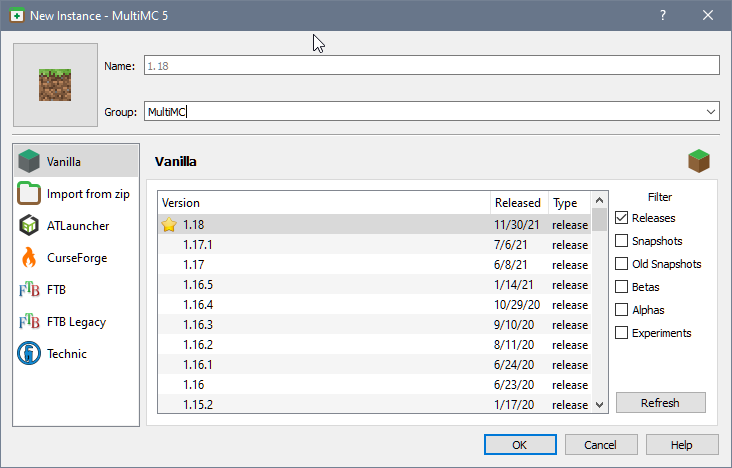
Task: Click the 10/29/20 release date cell
Action: pos(517,305)
